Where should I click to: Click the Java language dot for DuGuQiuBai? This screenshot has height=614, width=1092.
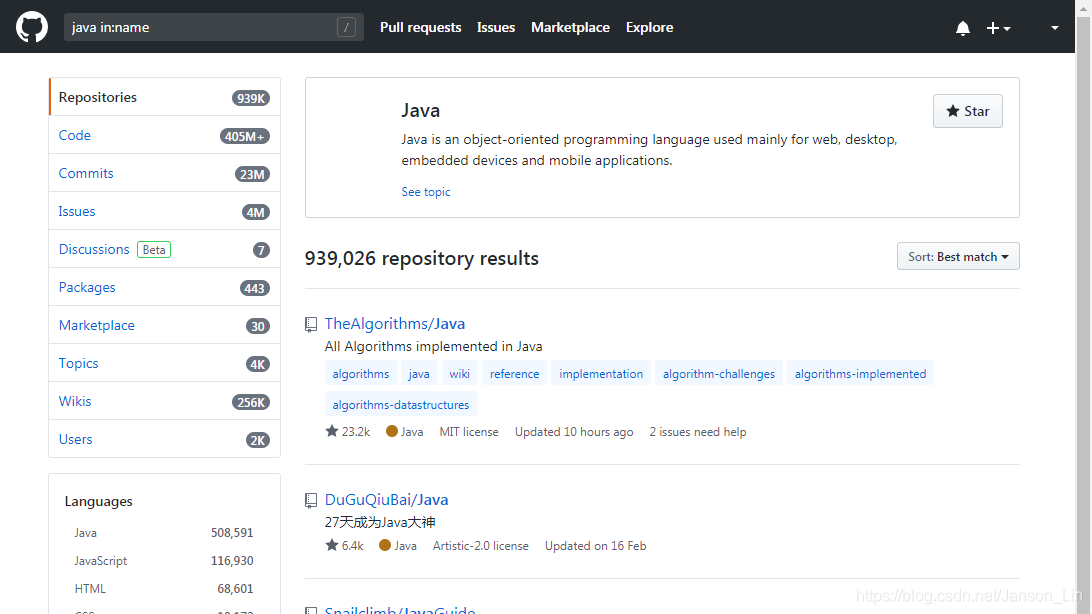point(384,545)
